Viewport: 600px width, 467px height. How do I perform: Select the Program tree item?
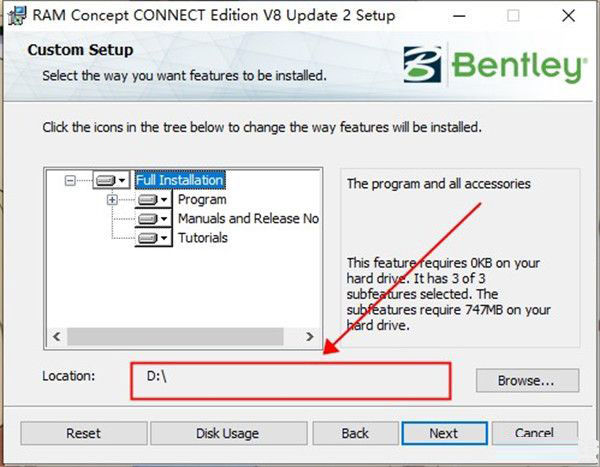pos(202,199)
